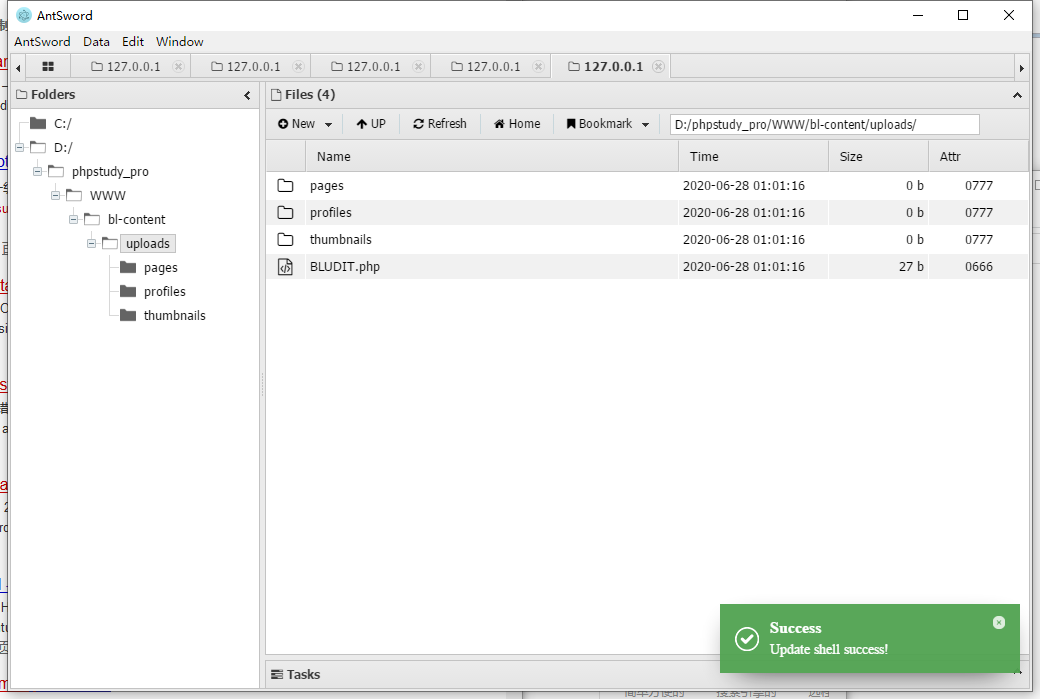Select profiles folder in tree
This screenshot has height=699, width=1040.
point(164,291)
